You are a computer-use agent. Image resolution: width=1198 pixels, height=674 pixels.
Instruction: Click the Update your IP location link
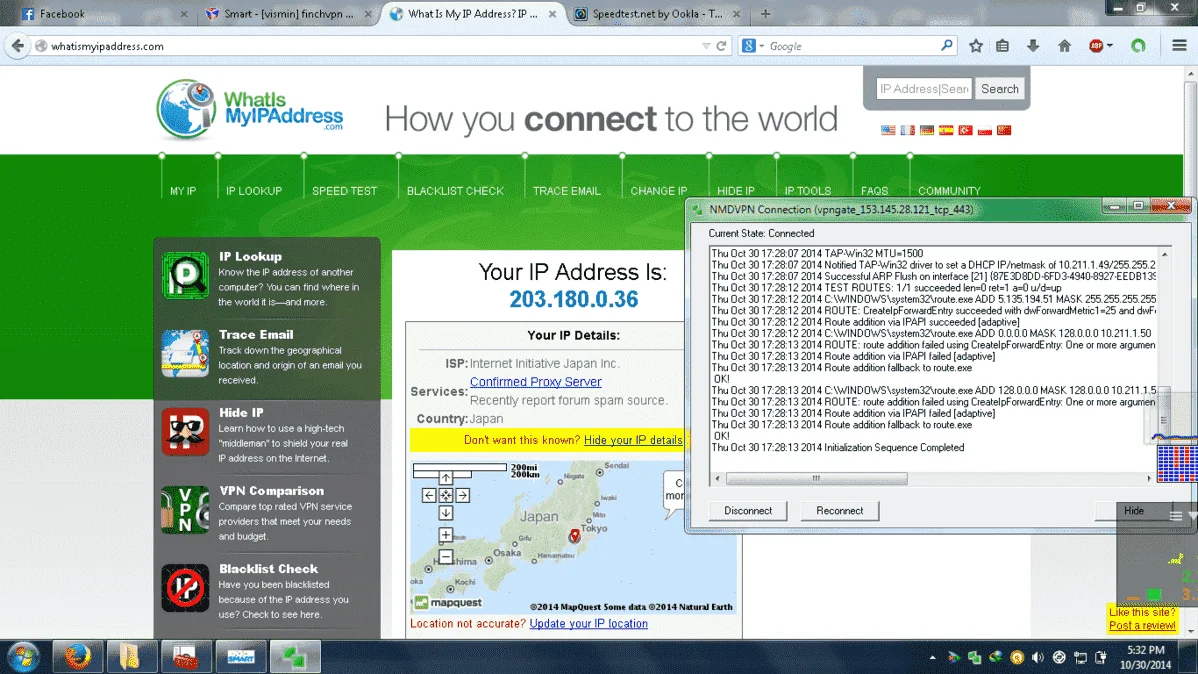pyautogui.click(x=588, y=624)
